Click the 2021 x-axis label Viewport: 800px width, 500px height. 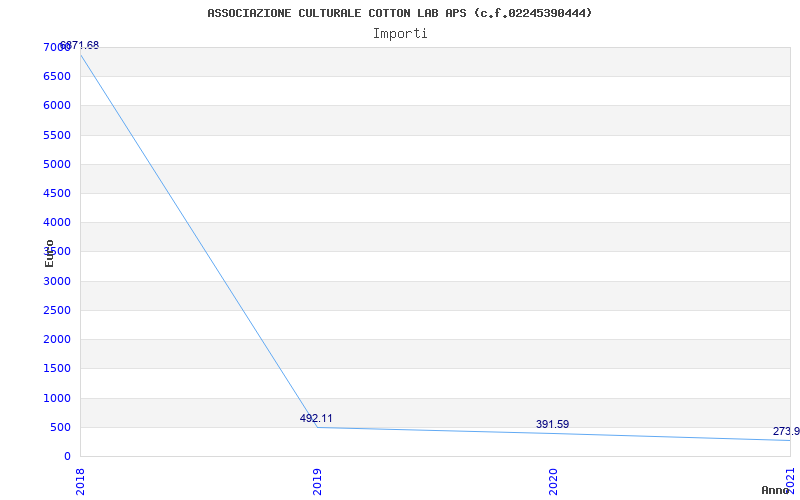click(x=790, y=479)
